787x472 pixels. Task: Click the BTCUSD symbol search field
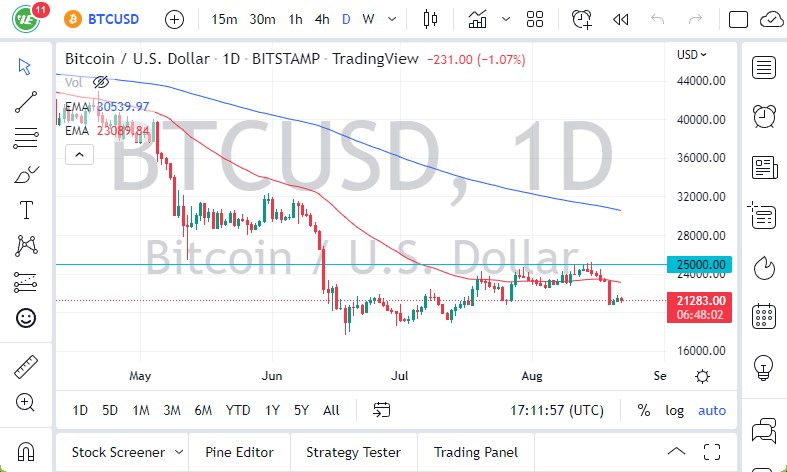pos(110,19)
